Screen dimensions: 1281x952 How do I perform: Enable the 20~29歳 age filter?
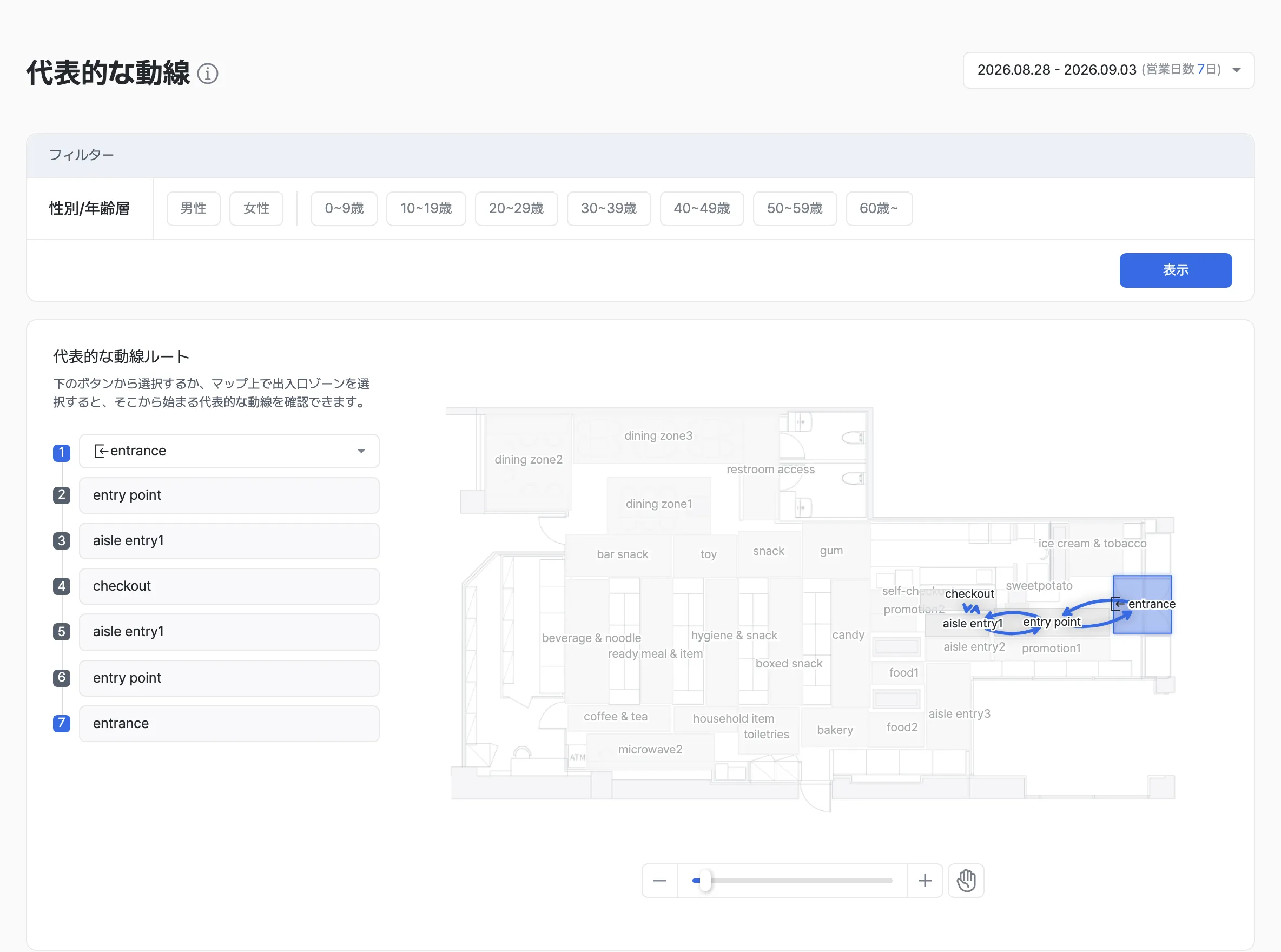[x=516, y=208]
